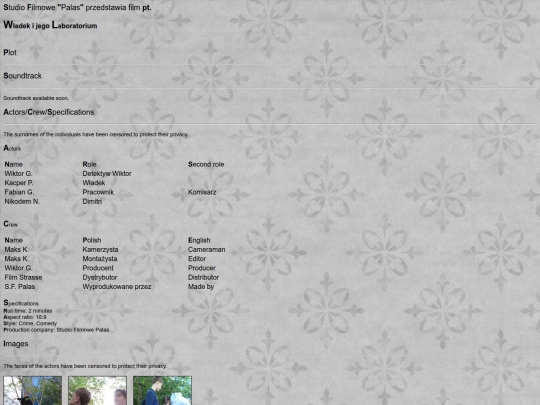Click the English term 'Made by'
The height and width of the screenshot is (405, 540).
(x=201, y=287)
